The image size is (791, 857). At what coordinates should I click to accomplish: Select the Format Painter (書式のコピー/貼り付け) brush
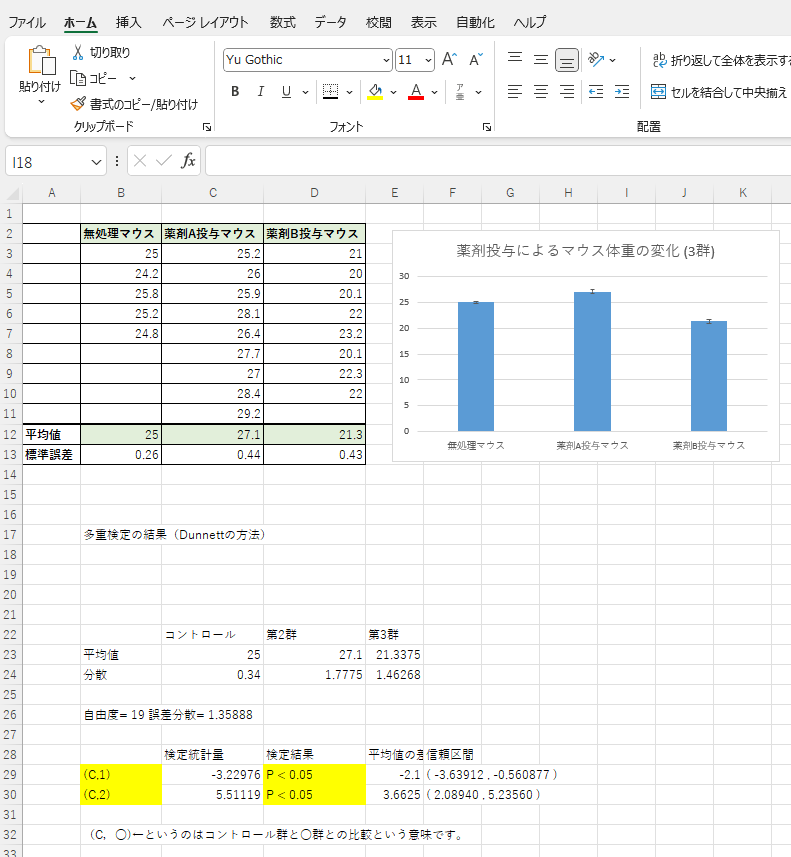pyautogui.click(x=79, y=104)
